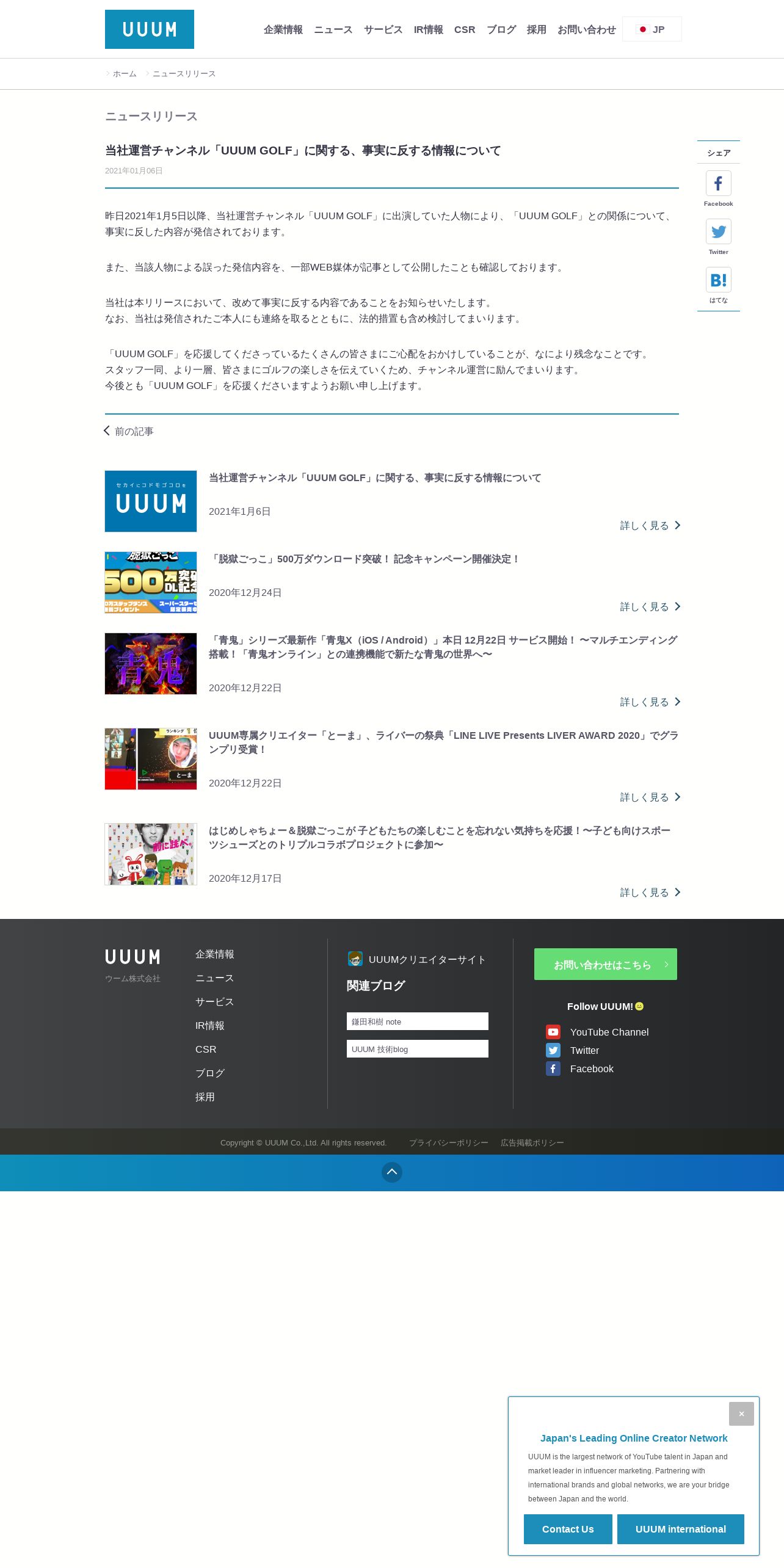Open IR情報 in the top navigation
Viewport: 784px width, 1568px height.
point(429,29)
